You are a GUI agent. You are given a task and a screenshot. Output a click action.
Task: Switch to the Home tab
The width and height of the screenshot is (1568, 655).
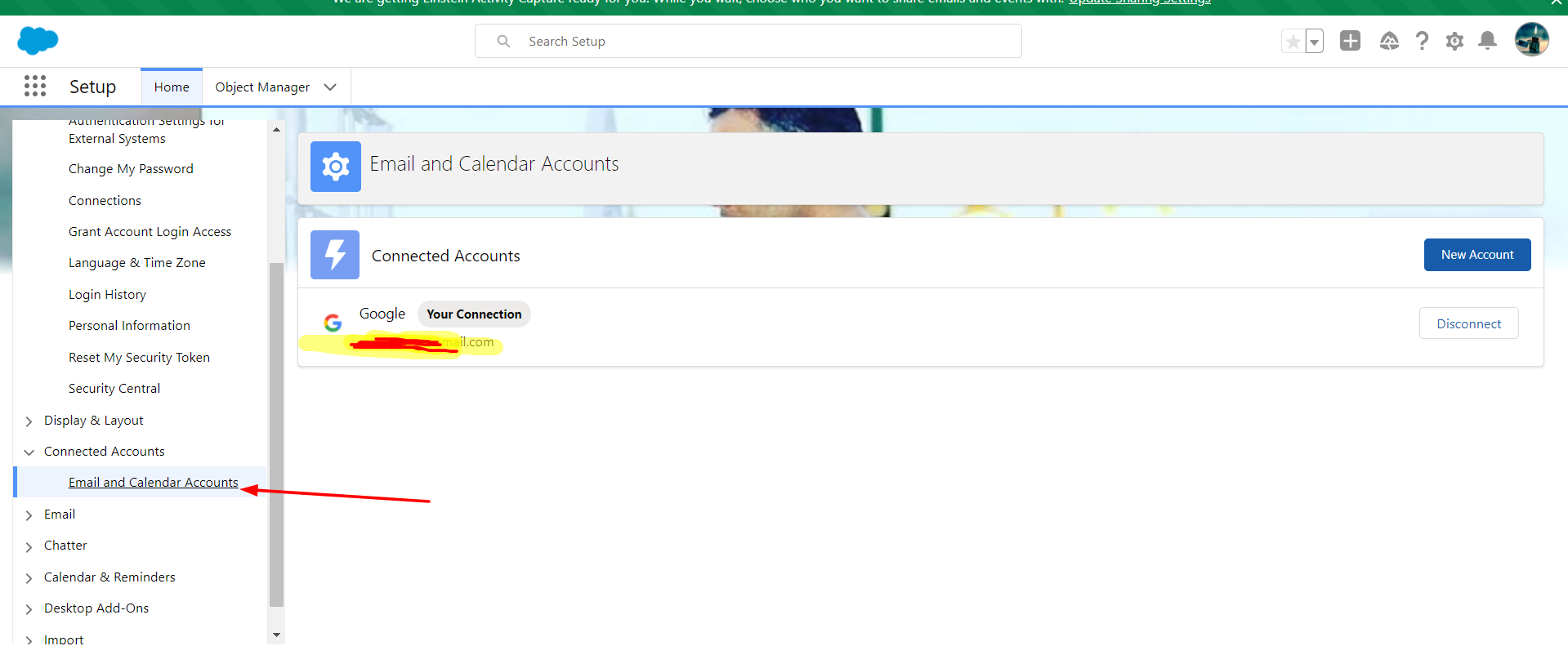coord(172,87)
